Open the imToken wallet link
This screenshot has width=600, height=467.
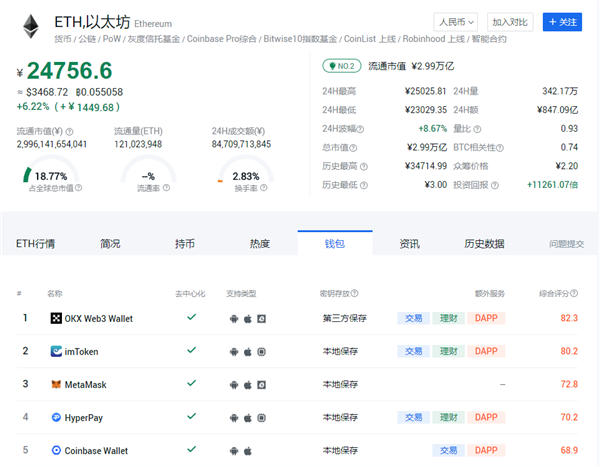[x=81, y=351]
